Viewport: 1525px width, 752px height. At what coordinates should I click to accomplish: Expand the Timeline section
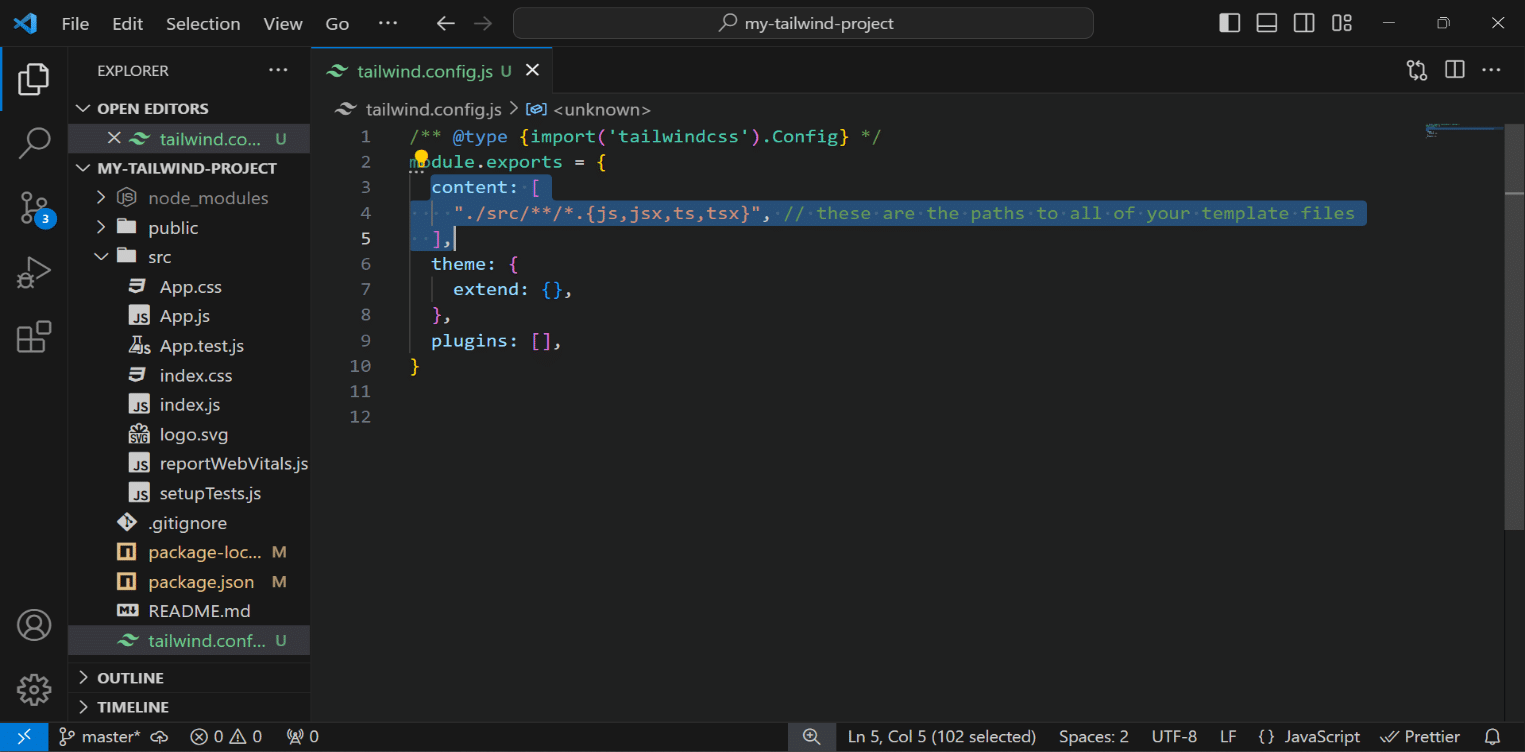click(189, 707)
